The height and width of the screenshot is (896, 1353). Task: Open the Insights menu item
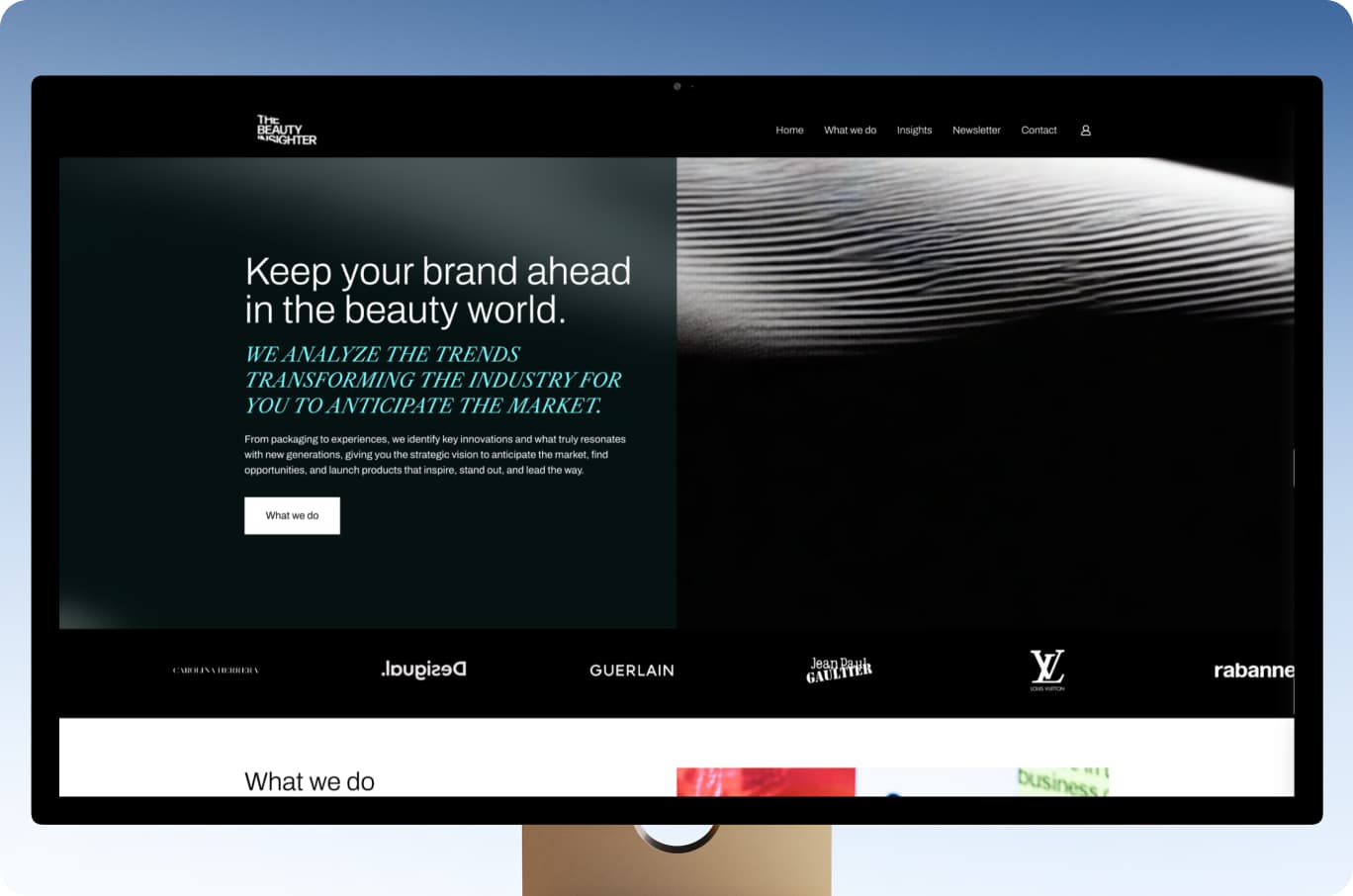click(x=914, y=131)
